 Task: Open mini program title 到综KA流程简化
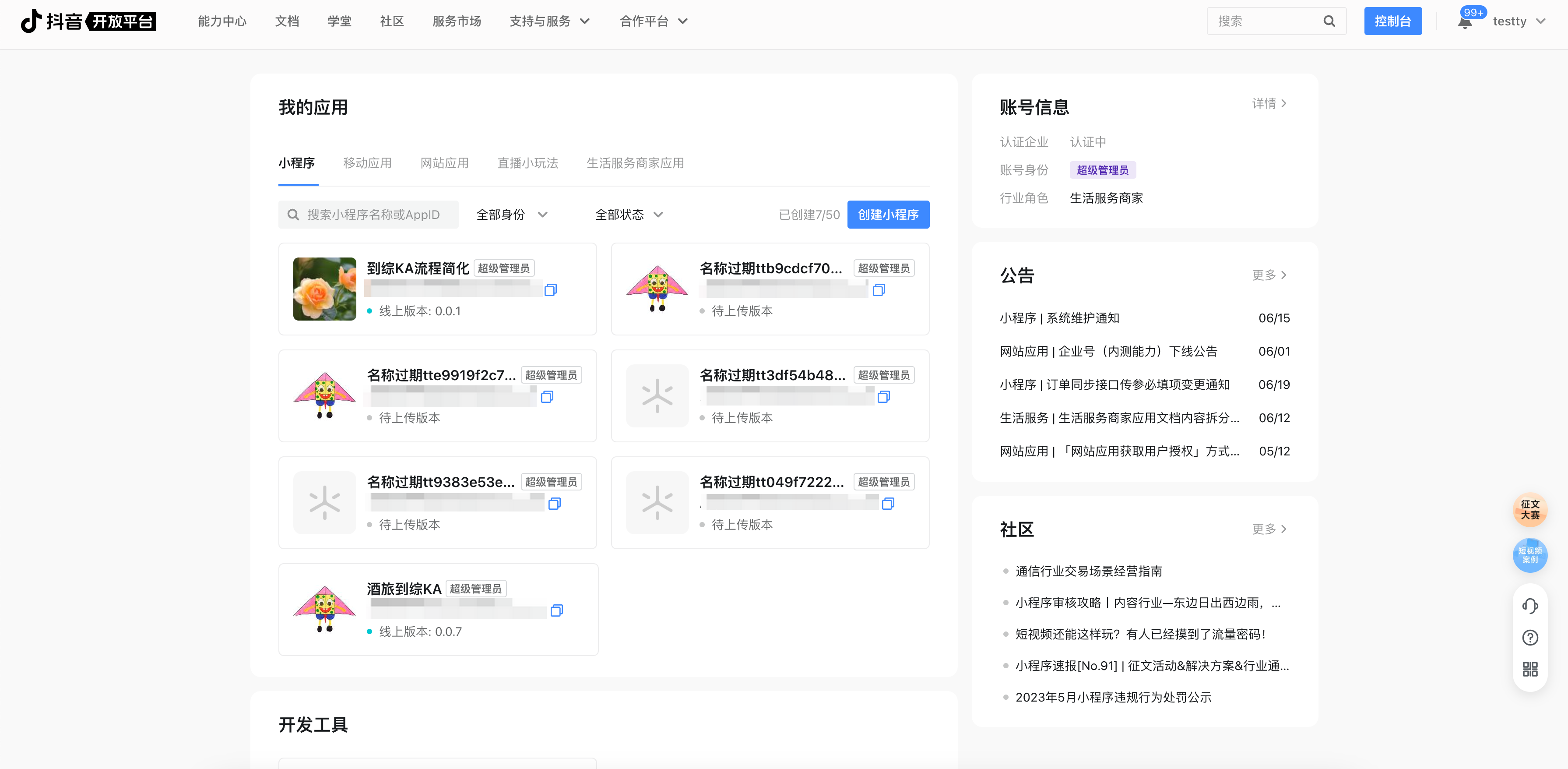[x=418, y=268]
